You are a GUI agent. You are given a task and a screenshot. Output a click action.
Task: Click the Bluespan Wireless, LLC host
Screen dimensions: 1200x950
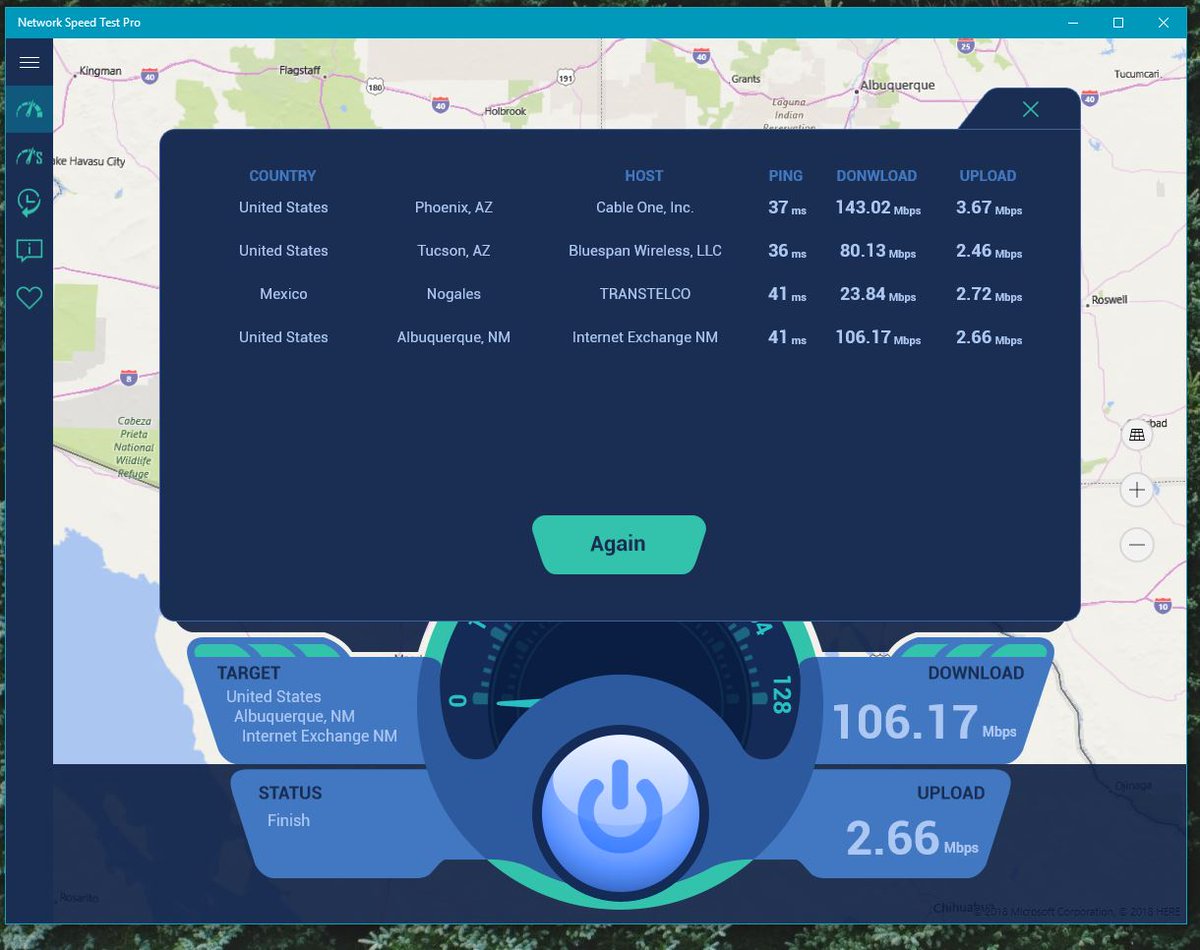(645, 251)
